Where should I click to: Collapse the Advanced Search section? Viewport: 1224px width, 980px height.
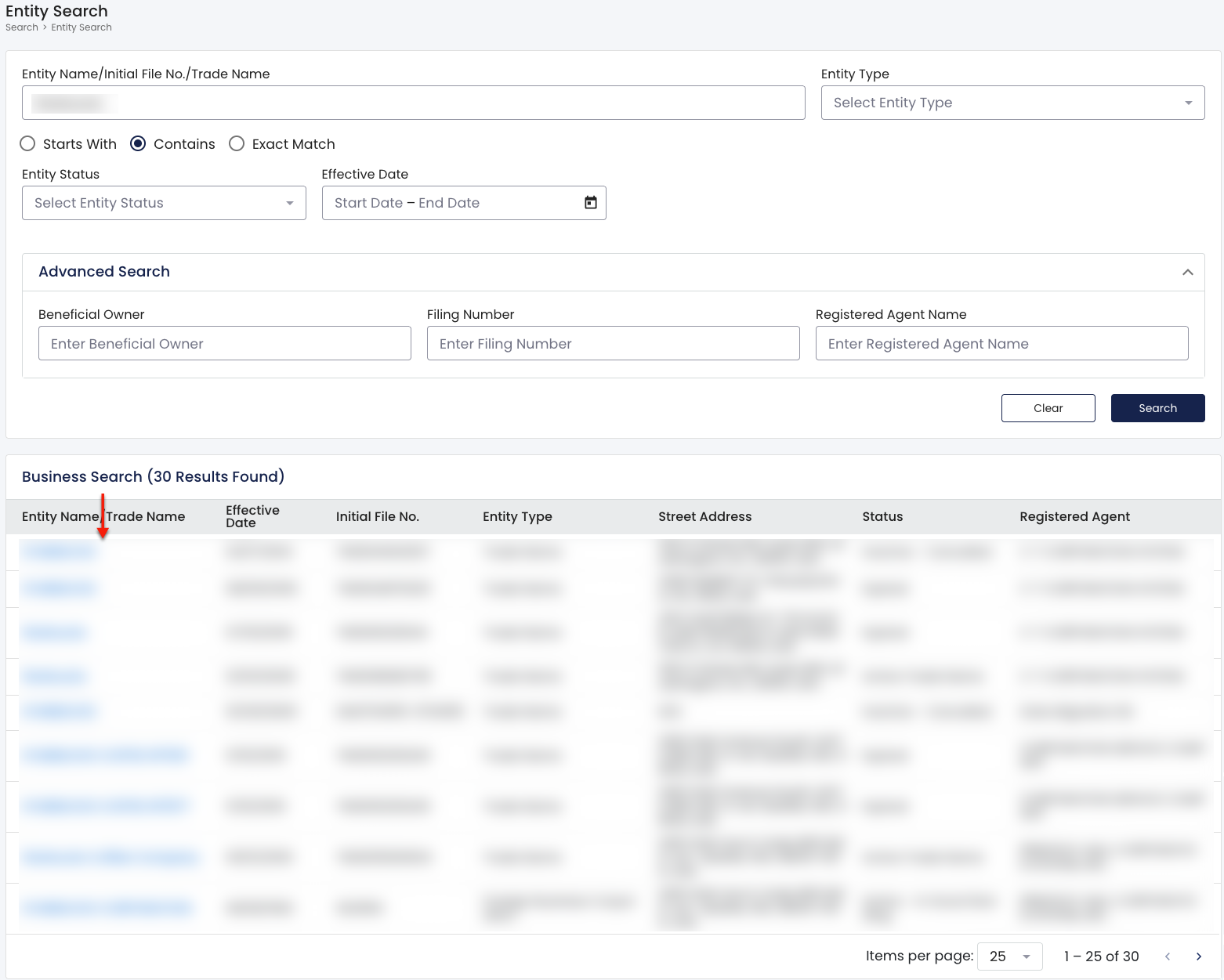1188,272
